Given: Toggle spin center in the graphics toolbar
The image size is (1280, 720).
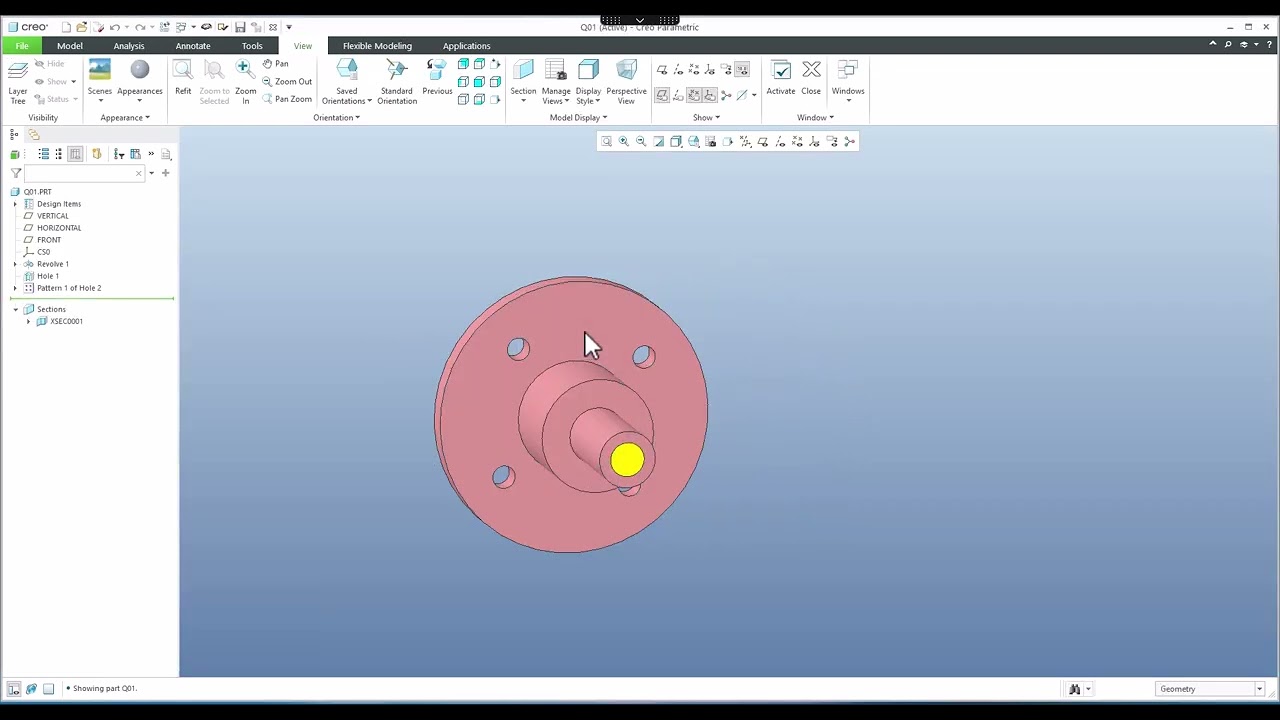Looking at the screenshot, I should coord(850,142).
